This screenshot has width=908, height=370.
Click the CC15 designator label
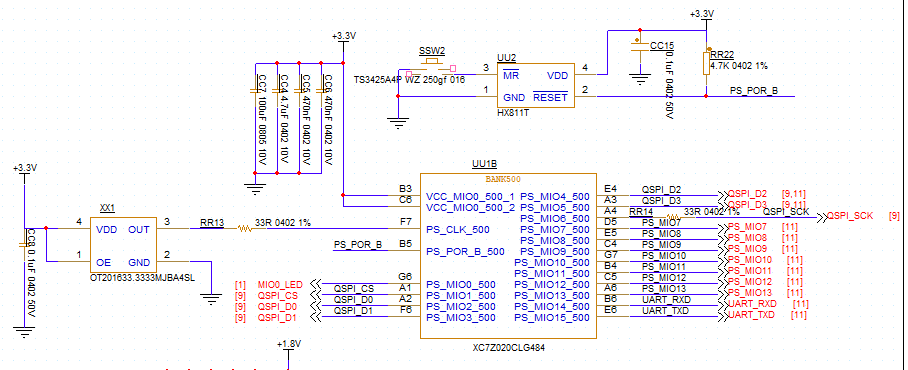point(662,46)
